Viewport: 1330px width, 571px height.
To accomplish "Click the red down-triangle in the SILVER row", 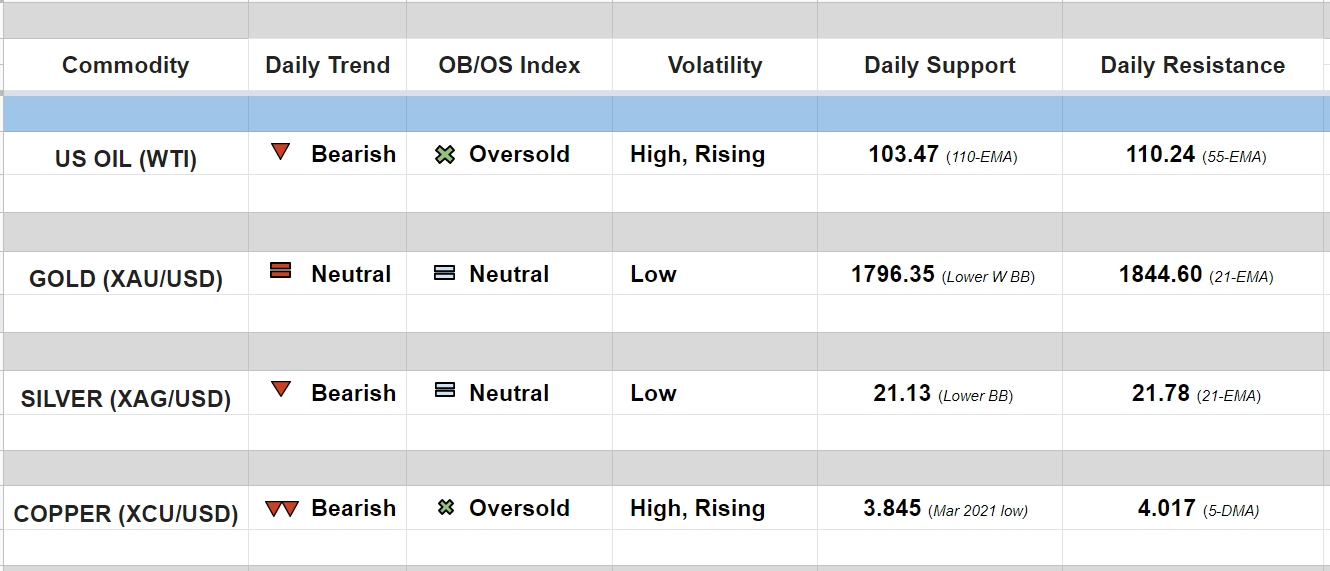I will pos(281,390).
